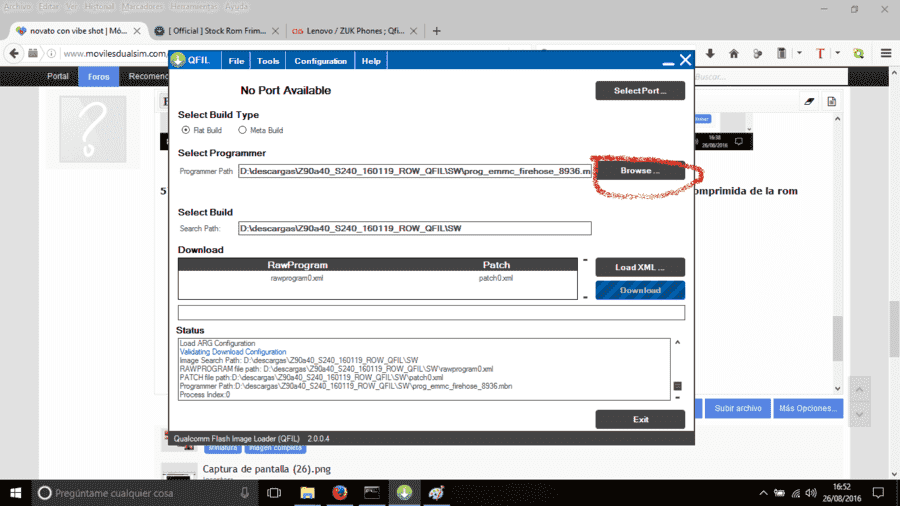The image size is (900, 506).
Task: Open the Foros nav item
Action: (99, 76)
